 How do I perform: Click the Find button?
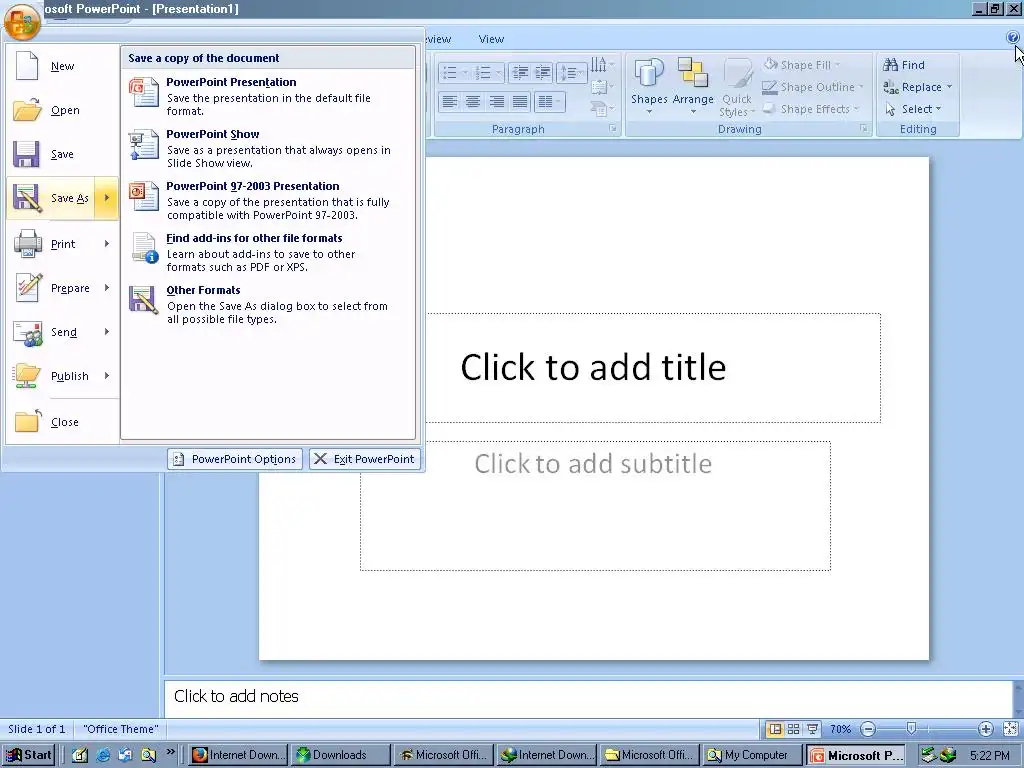(904, 65)
